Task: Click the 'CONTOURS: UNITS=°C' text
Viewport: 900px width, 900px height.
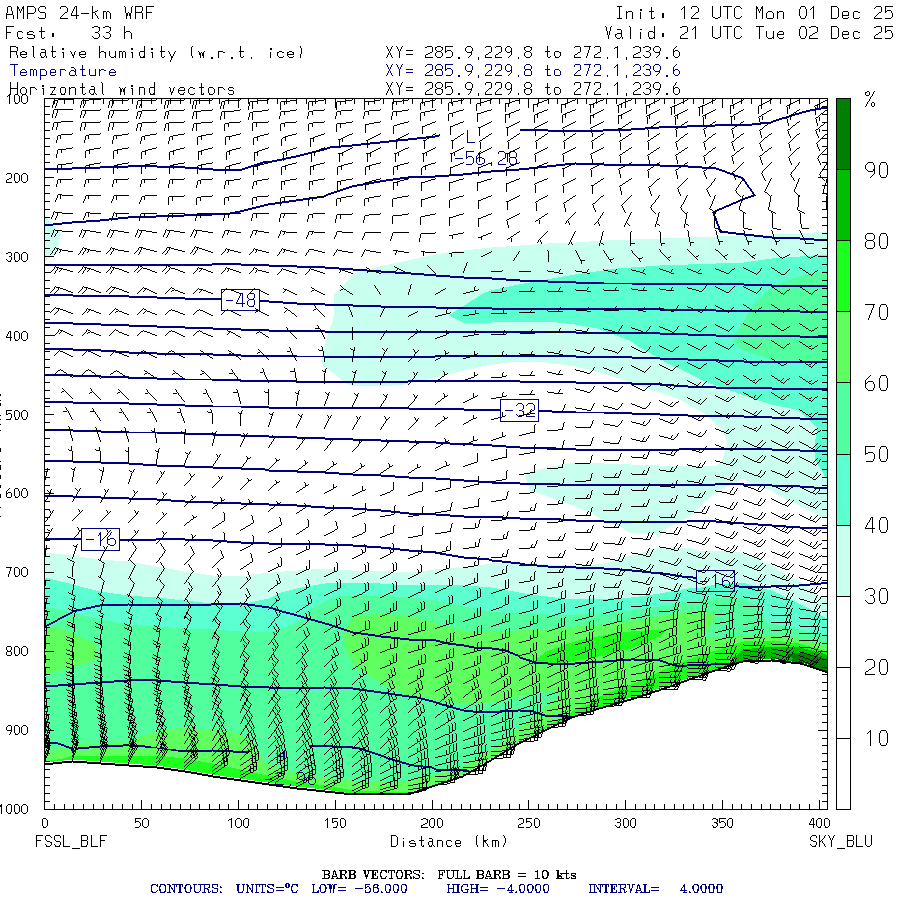Action: 224,889
